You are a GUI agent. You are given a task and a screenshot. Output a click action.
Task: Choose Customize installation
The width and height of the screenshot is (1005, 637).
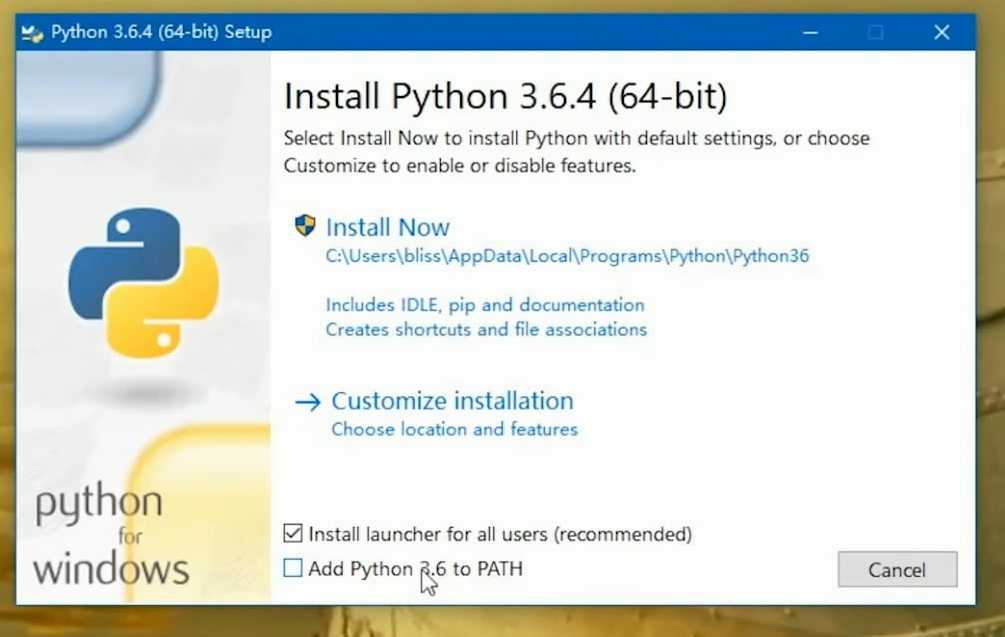click(x=453, y=401)
